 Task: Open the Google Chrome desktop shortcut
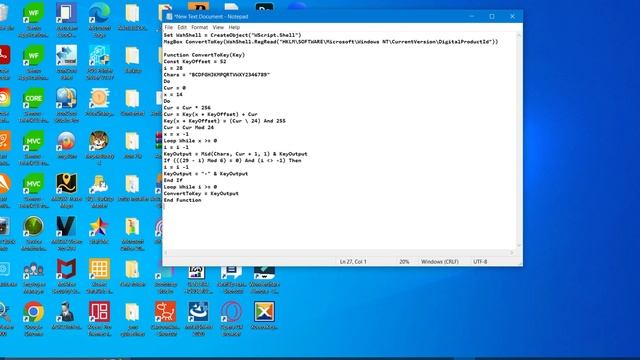coord(33,312)
